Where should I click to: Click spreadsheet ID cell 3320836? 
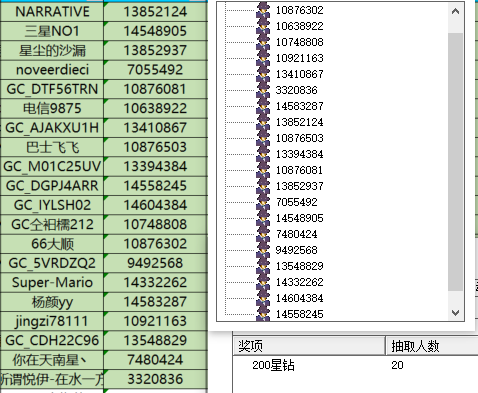(155, 379)
